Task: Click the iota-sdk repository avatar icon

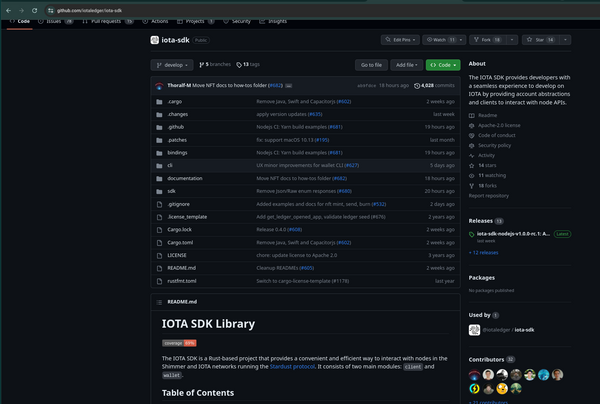Action: [x=155, y=40]
